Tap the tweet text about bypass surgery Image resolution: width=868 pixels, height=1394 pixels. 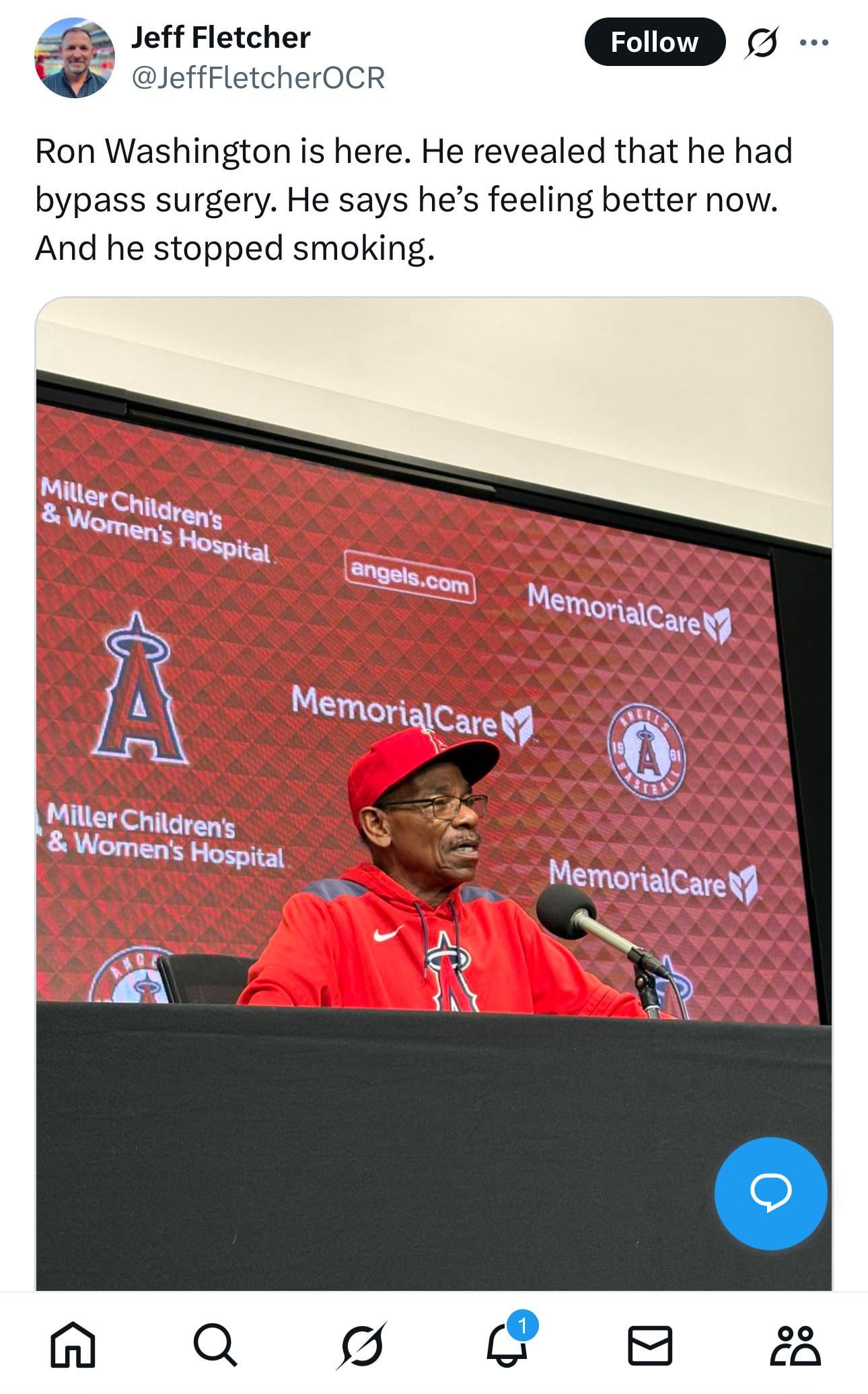point(414,199)
